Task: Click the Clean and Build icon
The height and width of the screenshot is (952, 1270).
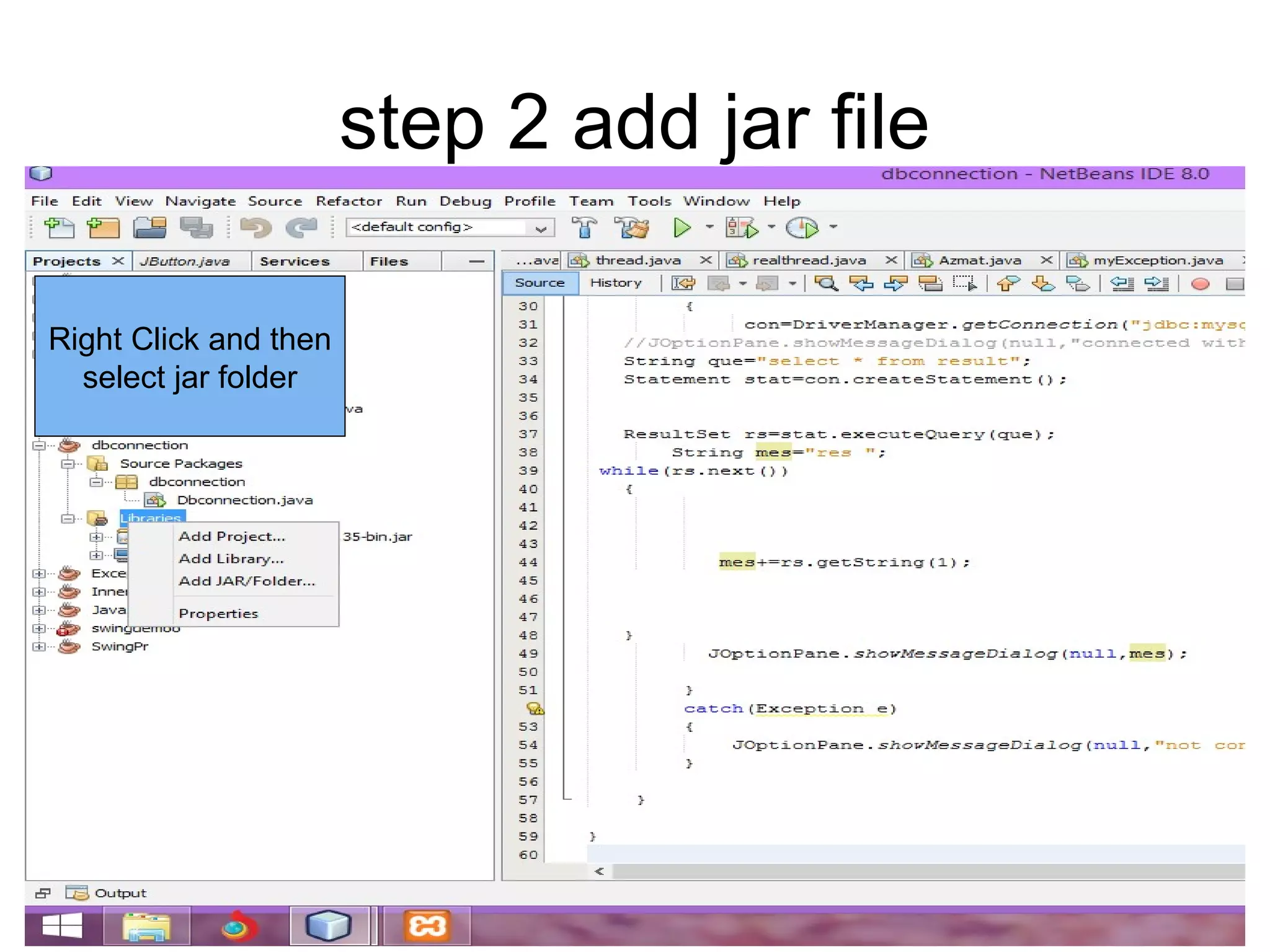Action: coord(632,228)
